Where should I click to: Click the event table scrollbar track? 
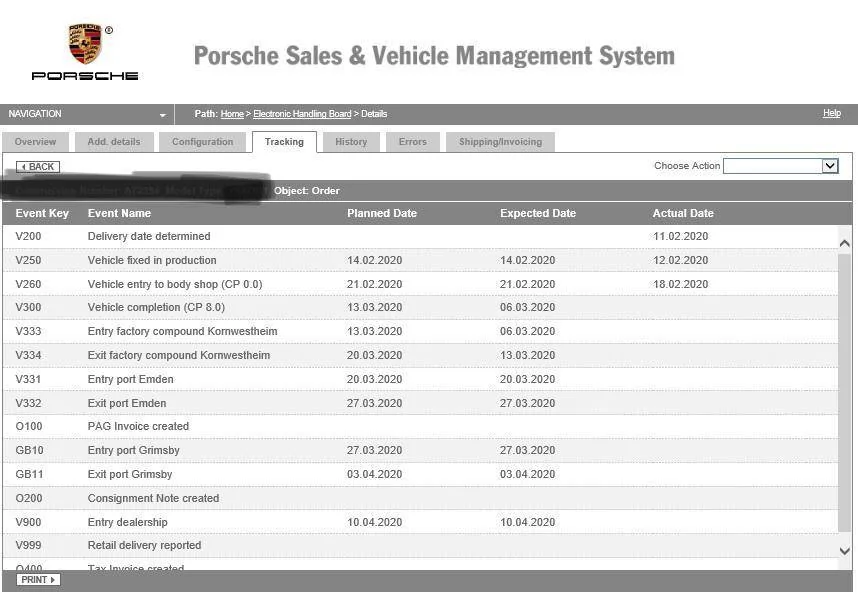point(845,391)
